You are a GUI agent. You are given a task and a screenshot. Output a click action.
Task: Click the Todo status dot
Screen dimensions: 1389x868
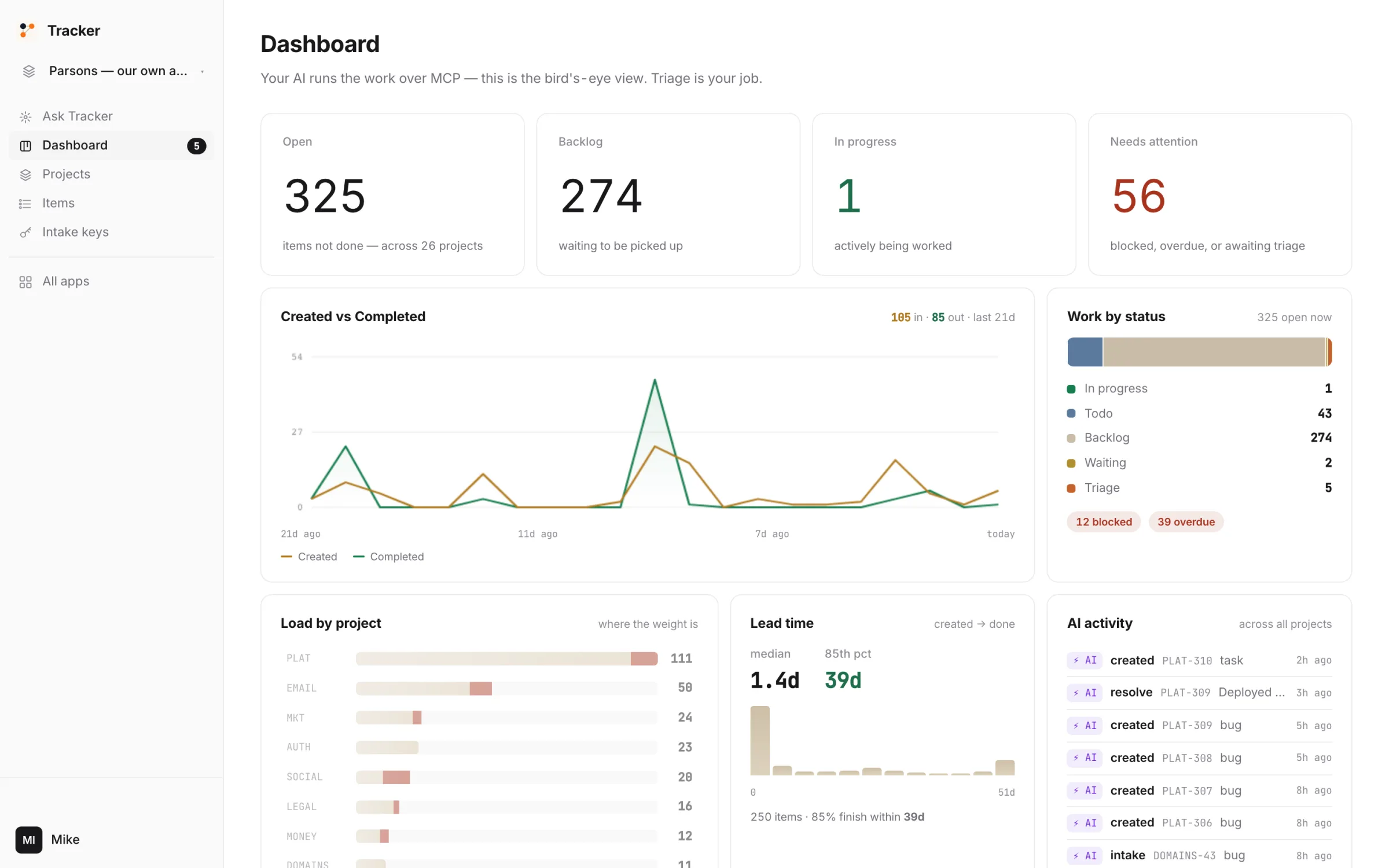[x=1071, y=413]
